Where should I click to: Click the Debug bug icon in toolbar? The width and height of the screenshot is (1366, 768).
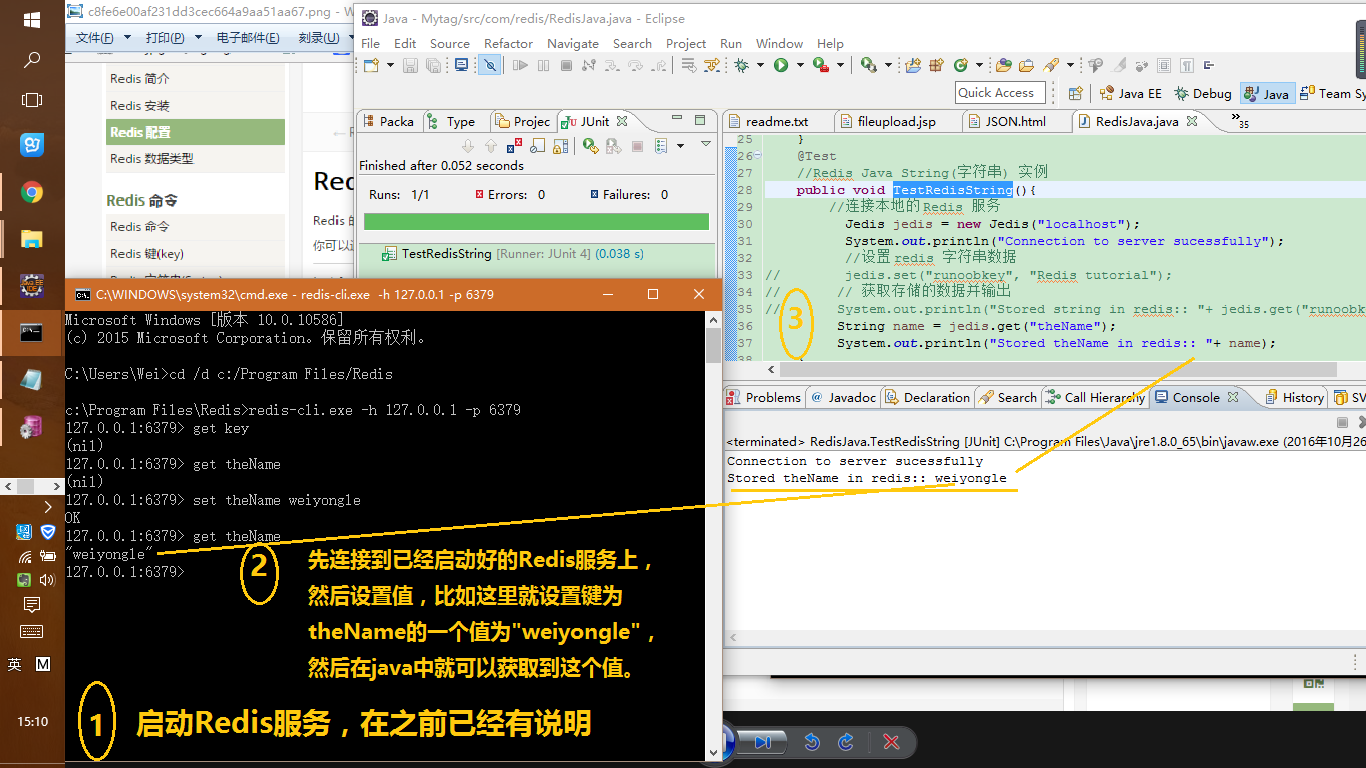pyautogui.click(x=741, y=65)
